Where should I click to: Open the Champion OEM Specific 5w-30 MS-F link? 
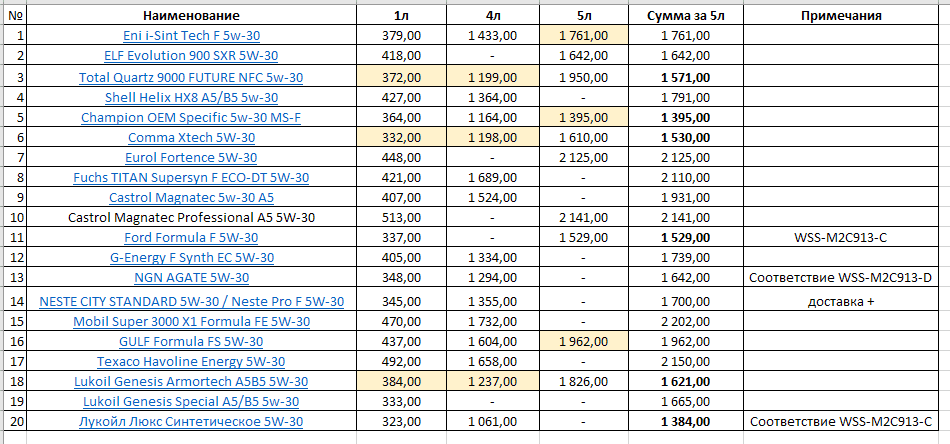click(191, 118)
